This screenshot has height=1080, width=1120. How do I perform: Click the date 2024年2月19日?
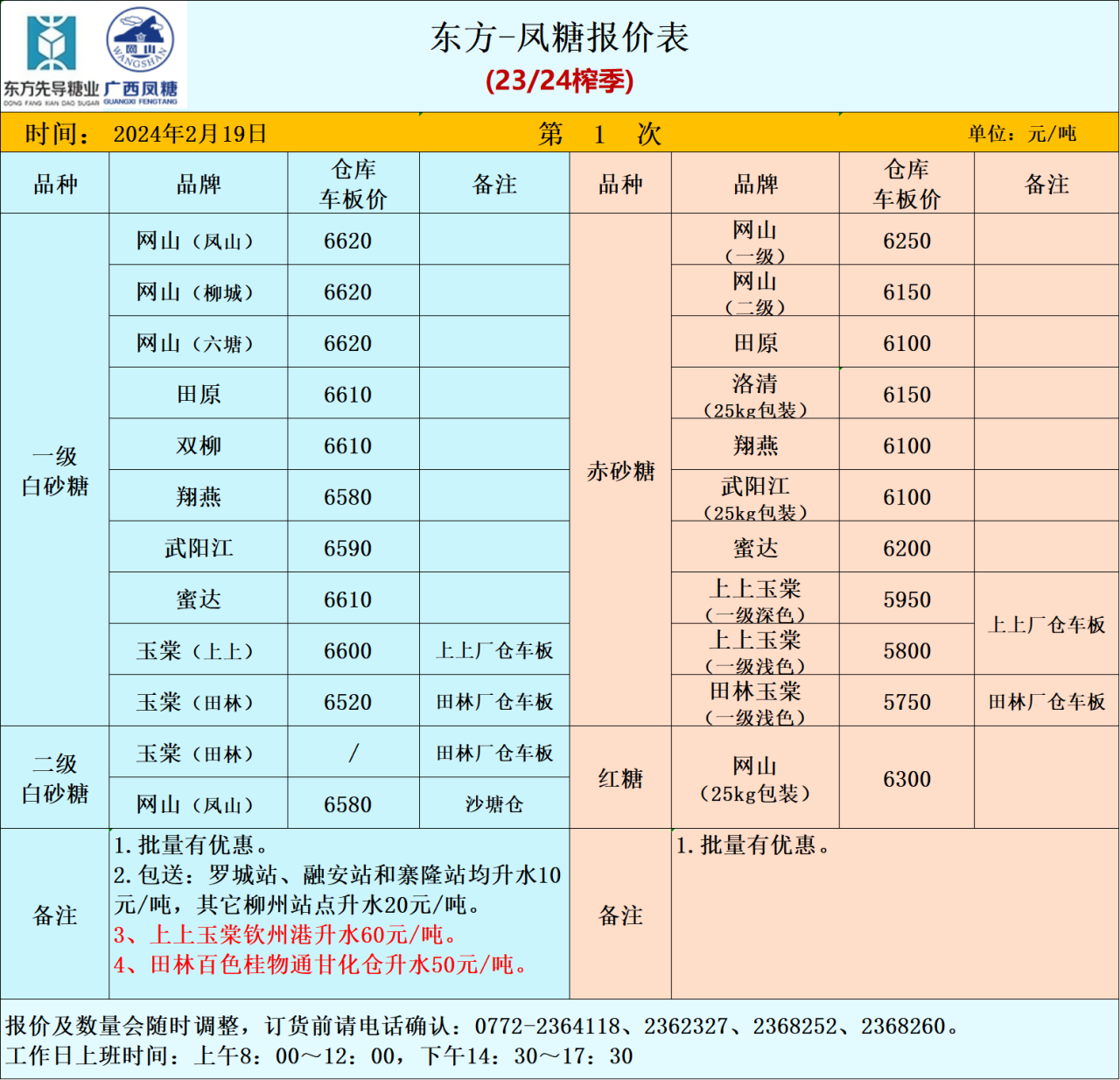pos(190,134)
